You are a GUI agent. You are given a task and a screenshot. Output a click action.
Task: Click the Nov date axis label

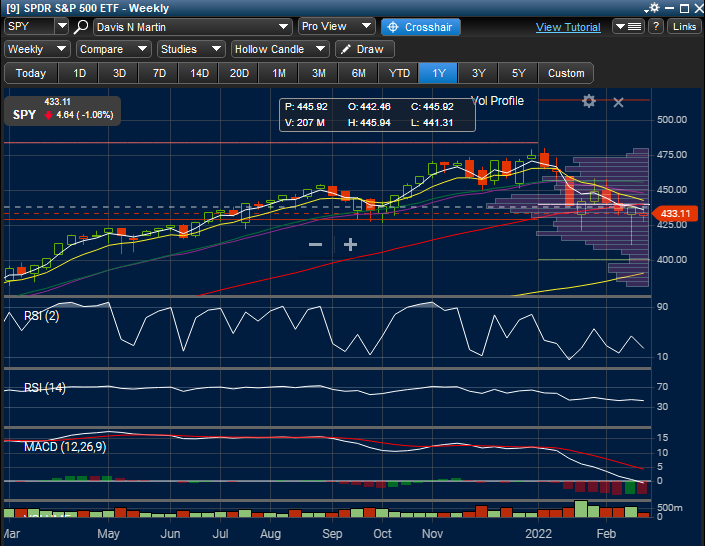pyautogui.click(x=432, y=534)
